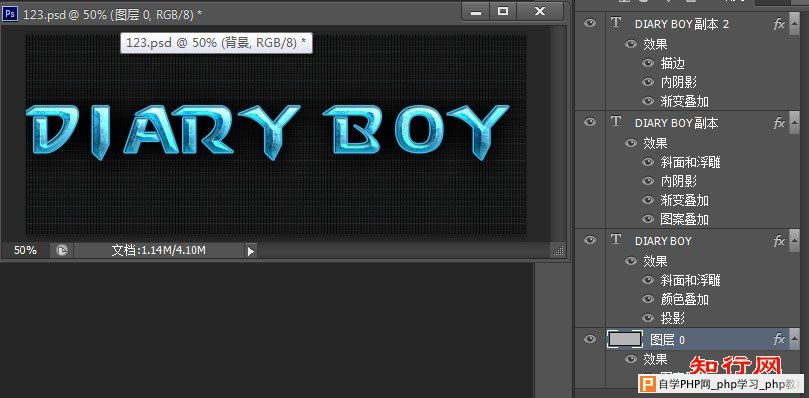Select layer name DIARY BOY 副本 2
Viewport: 809px width, 398px height.
pos(682,24)
